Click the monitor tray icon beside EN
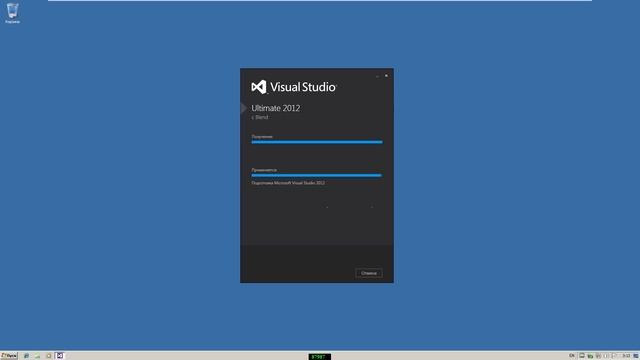 [x=582, y=356]
